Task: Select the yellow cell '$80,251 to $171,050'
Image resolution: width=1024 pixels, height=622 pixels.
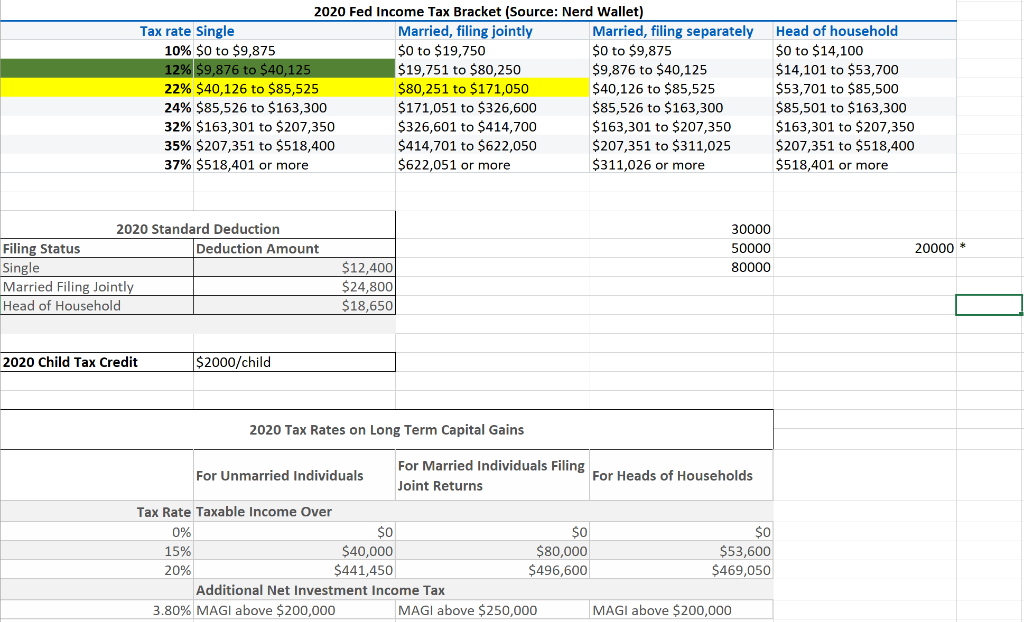Action: [x=492, y=88]
